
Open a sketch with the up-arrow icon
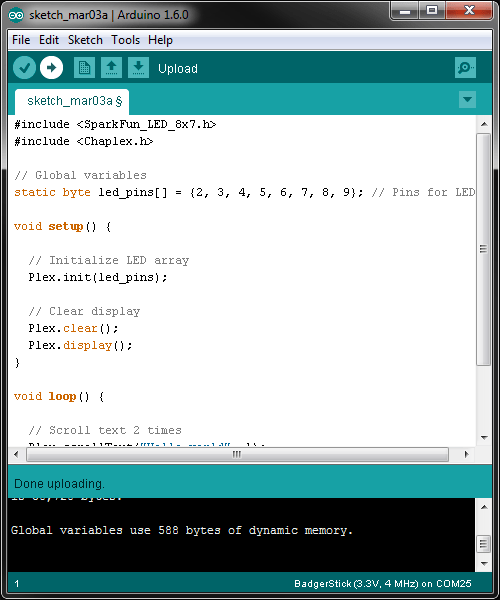coord(111,68)
